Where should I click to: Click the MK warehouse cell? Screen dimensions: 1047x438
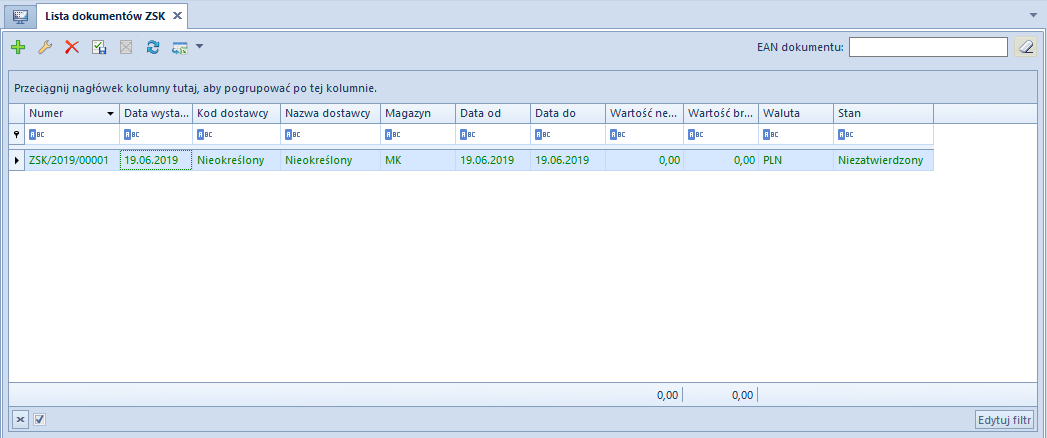418,160
